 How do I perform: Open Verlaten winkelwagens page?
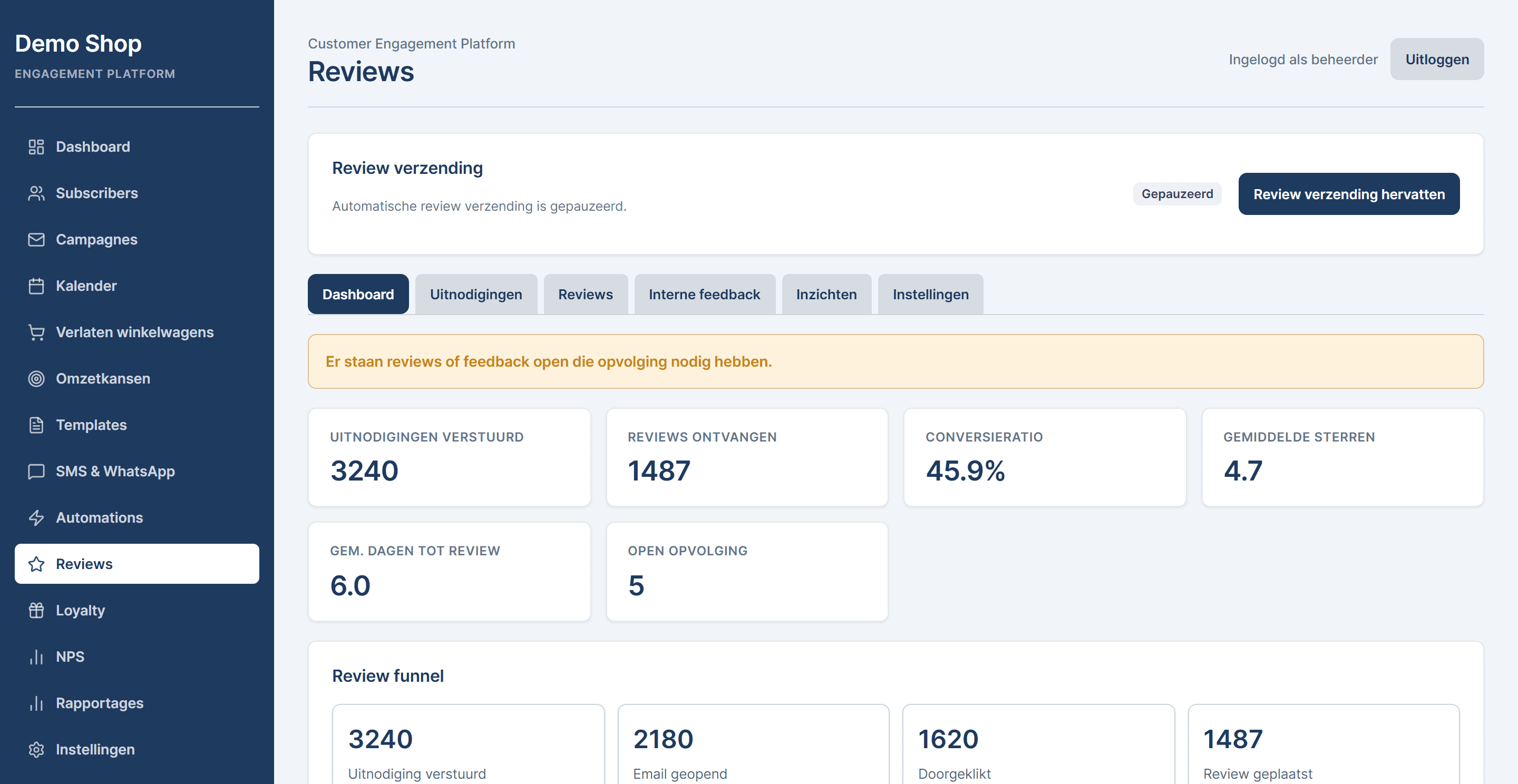[x=137, y=332]
